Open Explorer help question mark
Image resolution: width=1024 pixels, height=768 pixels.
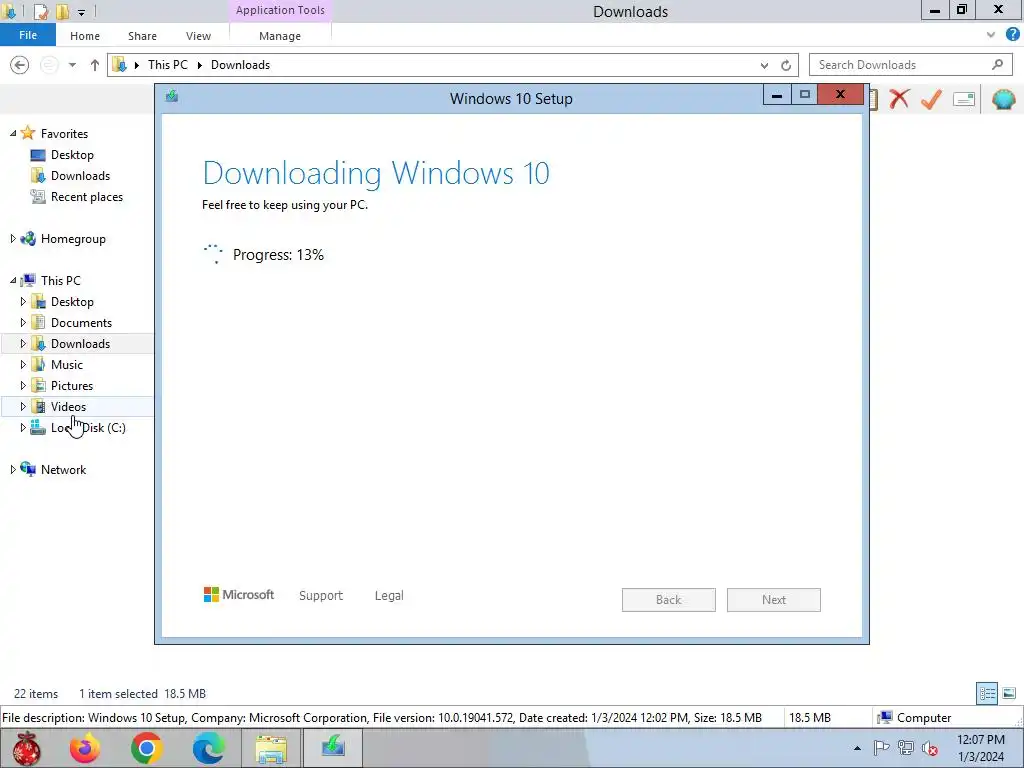point(1012,35)
